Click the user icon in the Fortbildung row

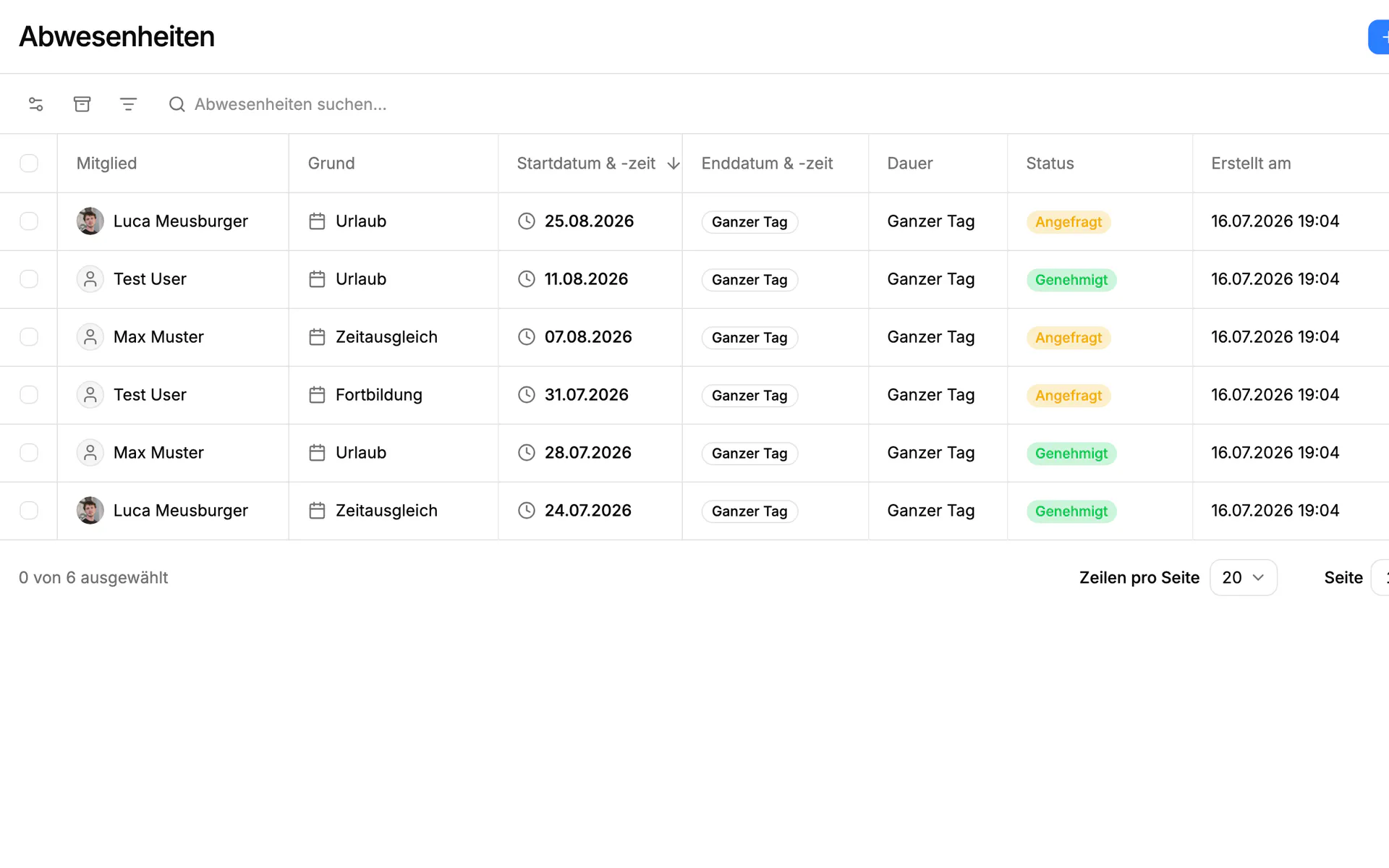[x=90, y=395]
